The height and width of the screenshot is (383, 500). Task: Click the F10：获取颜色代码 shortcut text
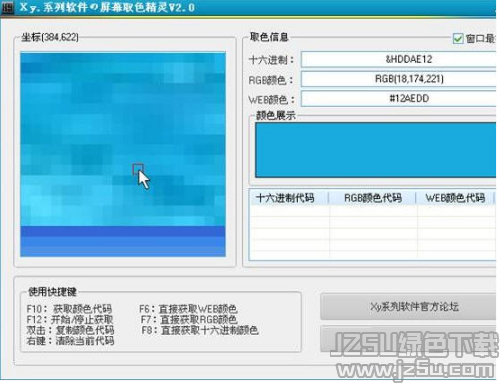69,309
